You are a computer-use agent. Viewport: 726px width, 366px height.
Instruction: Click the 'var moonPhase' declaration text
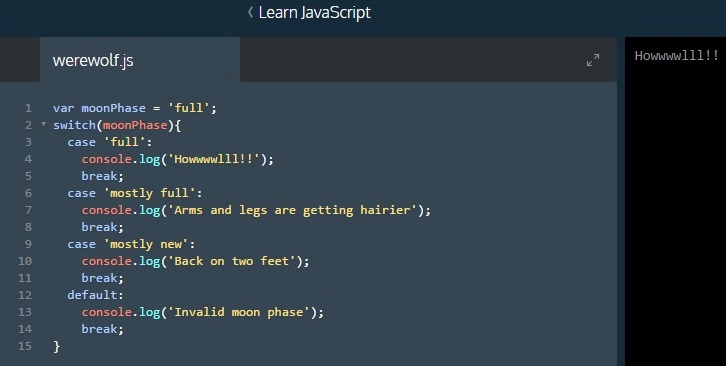99,108
